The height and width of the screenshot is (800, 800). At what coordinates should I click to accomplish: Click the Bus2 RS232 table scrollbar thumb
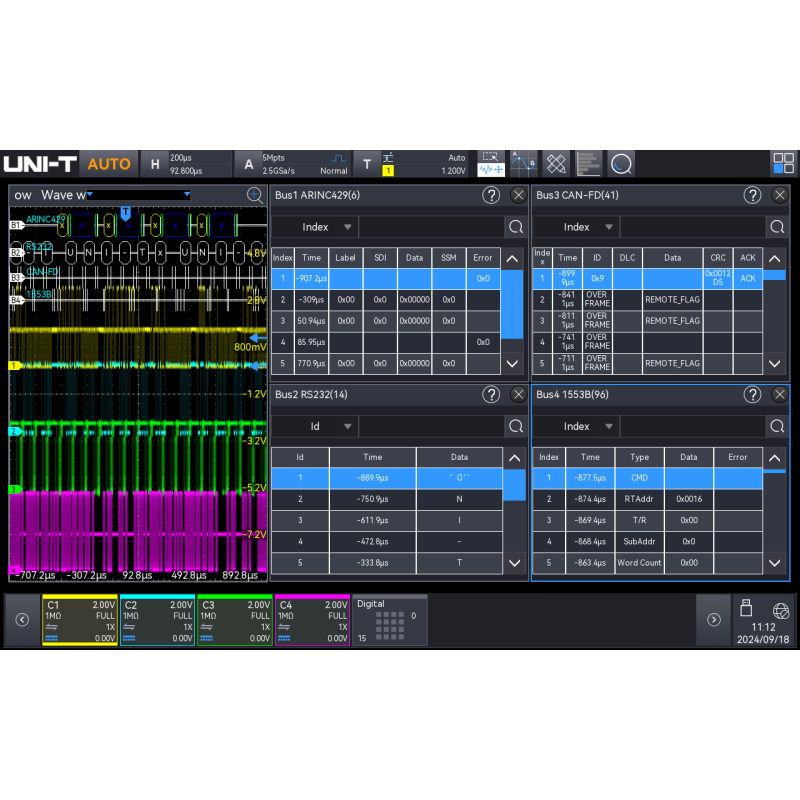(514, 485)
